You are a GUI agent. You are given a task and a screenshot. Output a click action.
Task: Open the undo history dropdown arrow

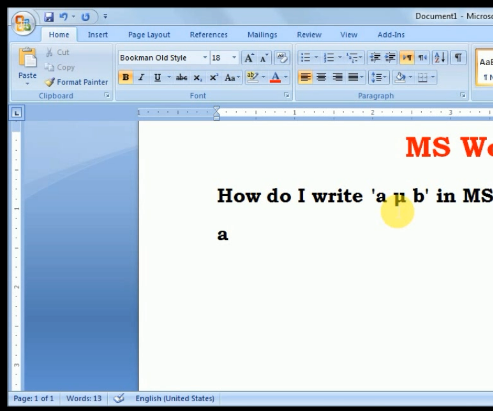73,17
